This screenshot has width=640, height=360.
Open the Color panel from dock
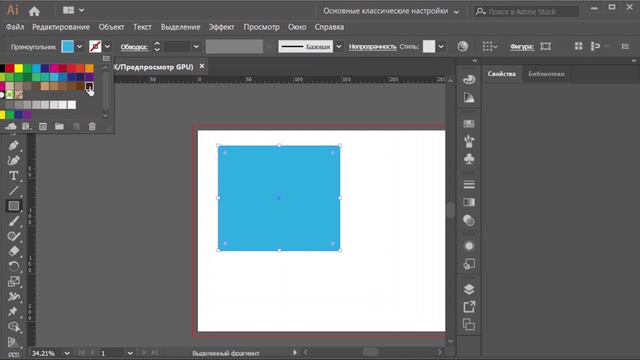pyautogui.click(x=469, y=79)
